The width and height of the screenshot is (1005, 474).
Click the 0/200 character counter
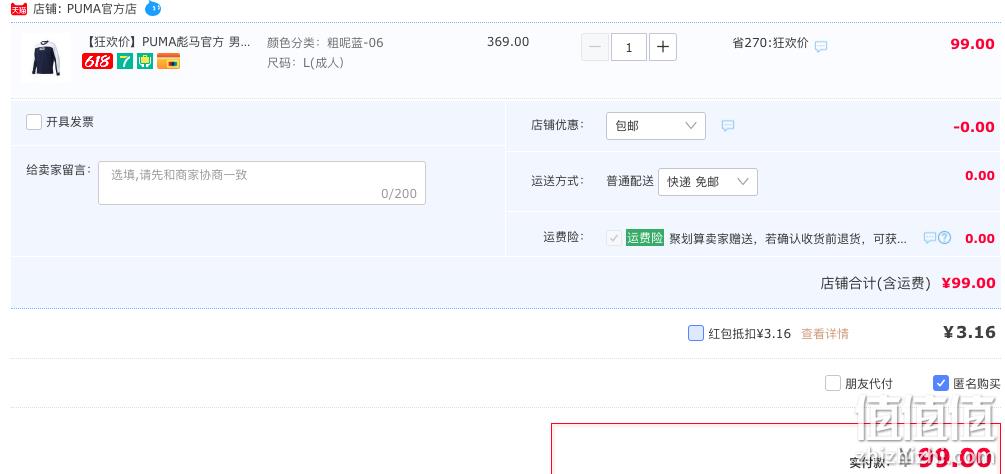coord(399,193)
